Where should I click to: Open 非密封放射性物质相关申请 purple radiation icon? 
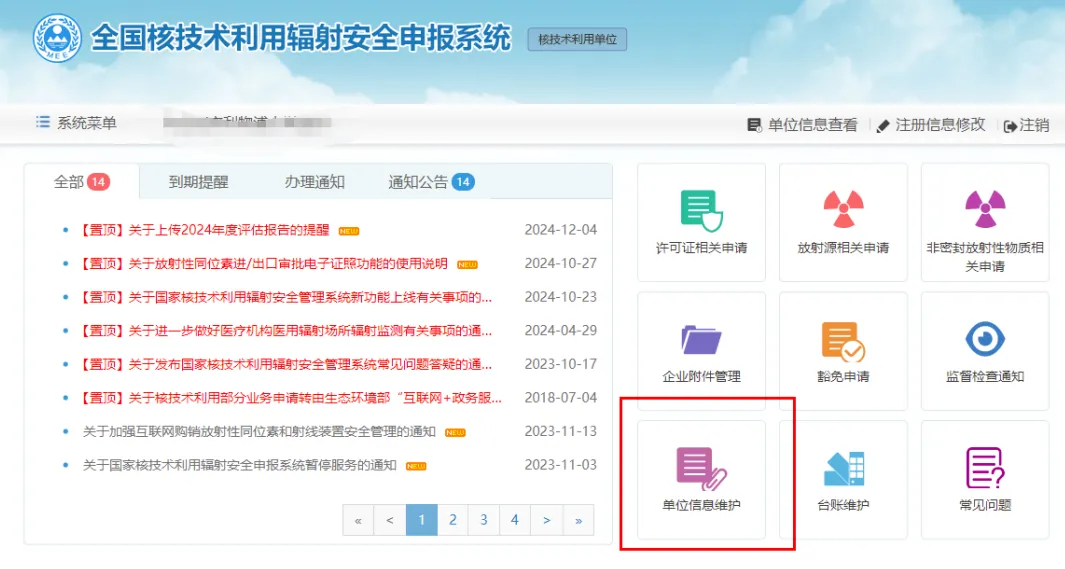click(985, 222)
